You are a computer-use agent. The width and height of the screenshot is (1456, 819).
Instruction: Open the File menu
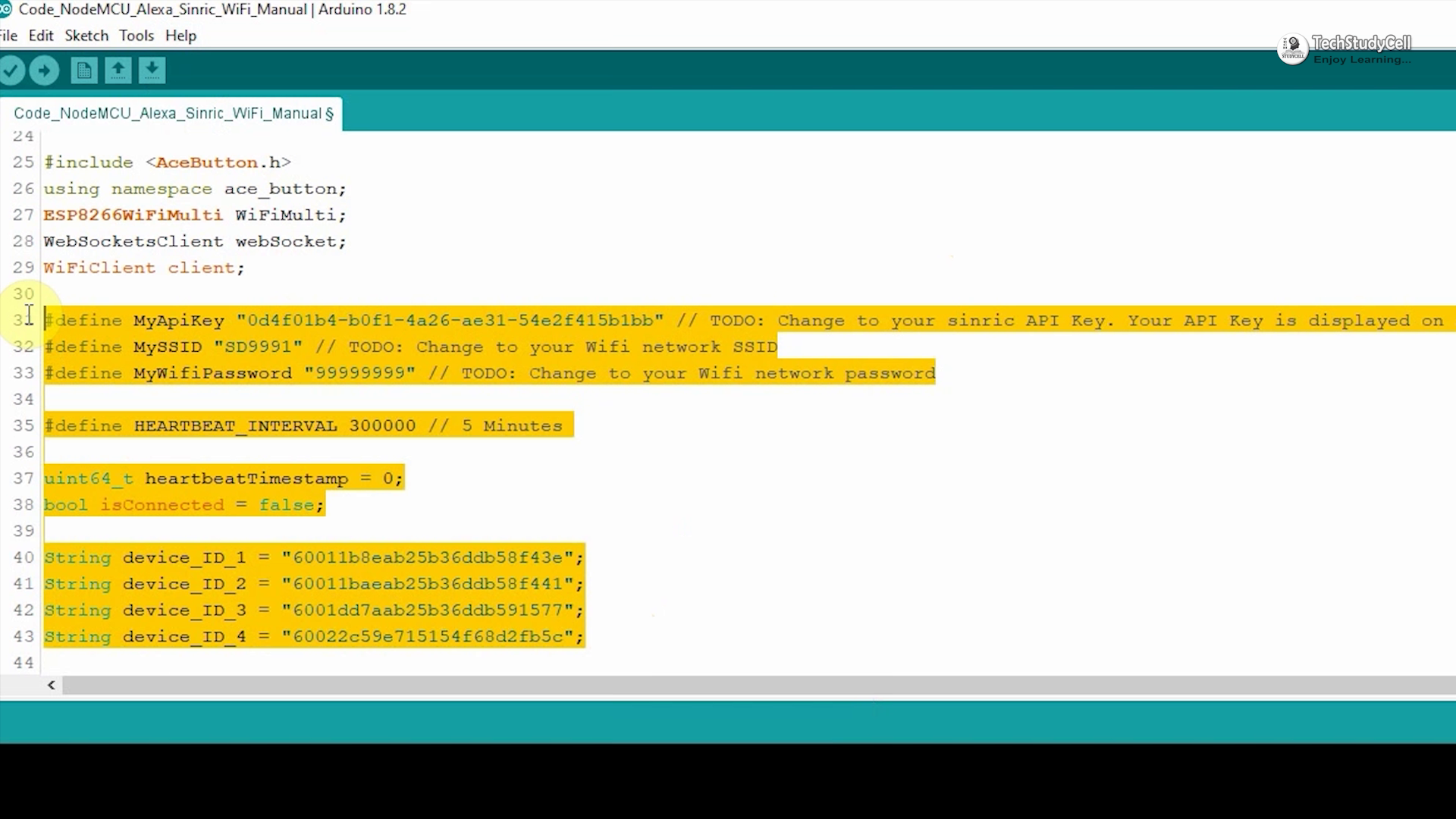click(x=9, y=36)
